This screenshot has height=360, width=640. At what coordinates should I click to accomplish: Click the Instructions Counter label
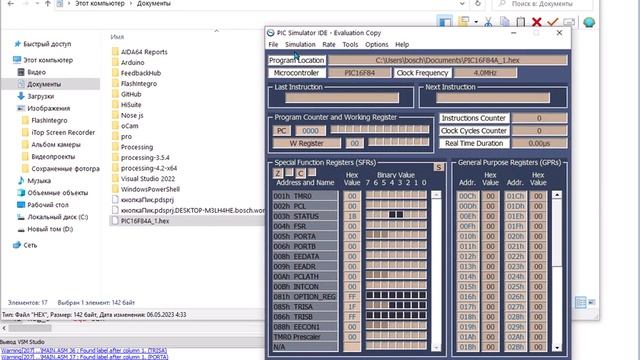[x=474, y=118]
